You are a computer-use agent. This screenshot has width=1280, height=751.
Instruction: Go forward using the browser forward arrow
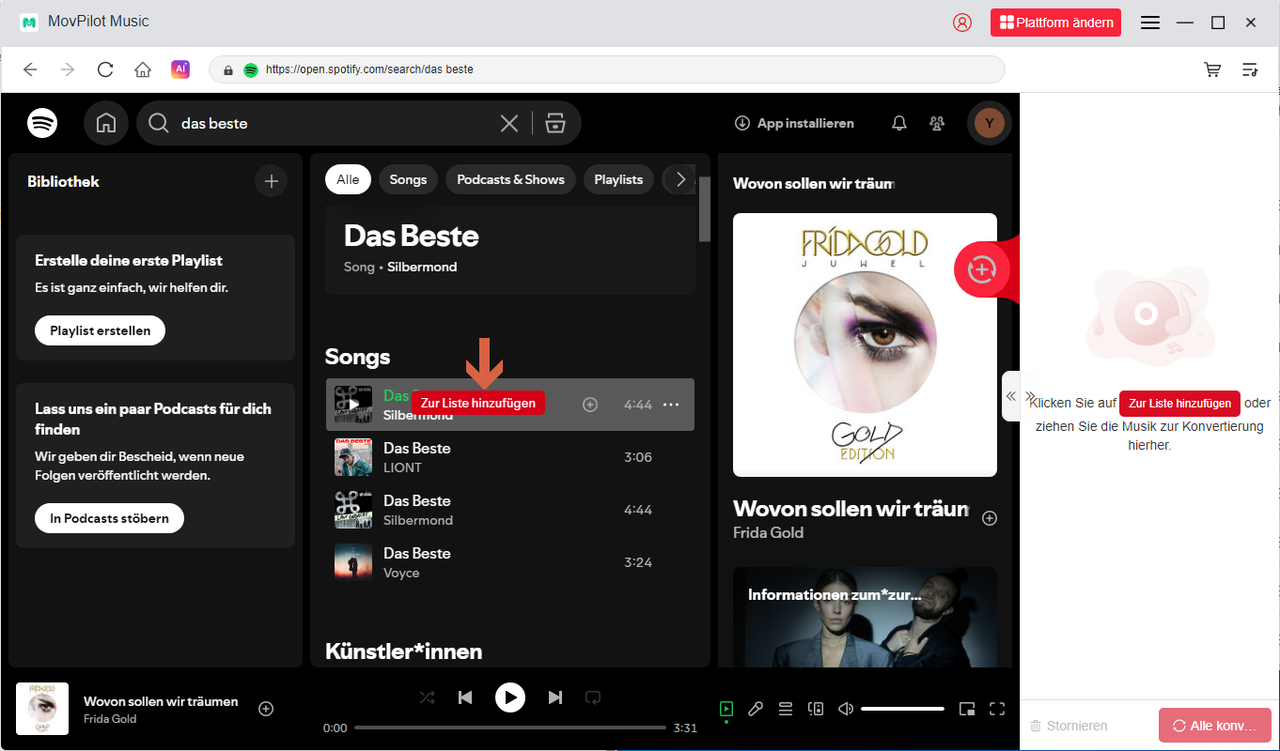click(x=67, y=69)
